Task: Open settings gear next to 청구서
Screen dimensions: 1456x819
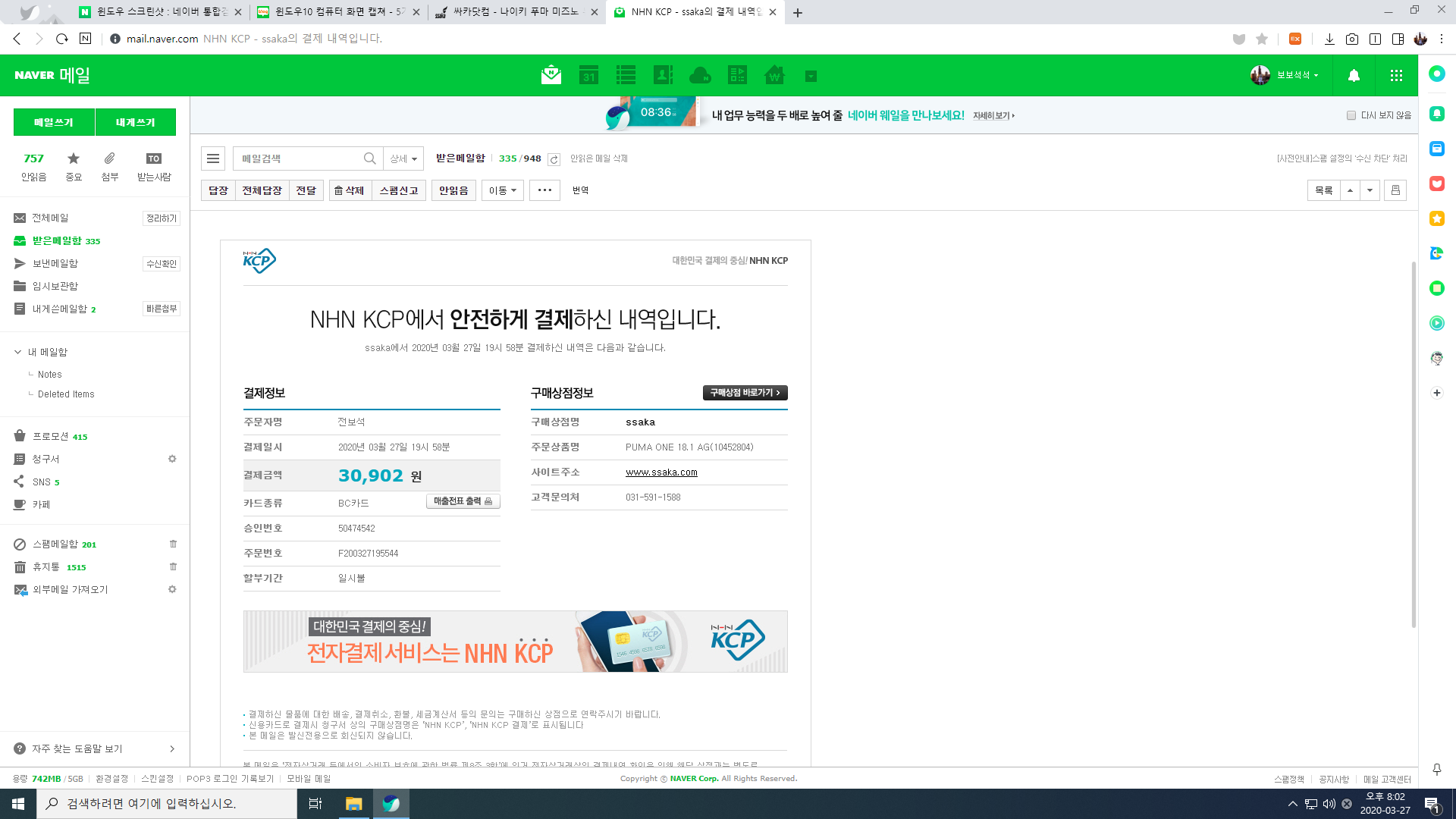Action: (x=172, y=459)
